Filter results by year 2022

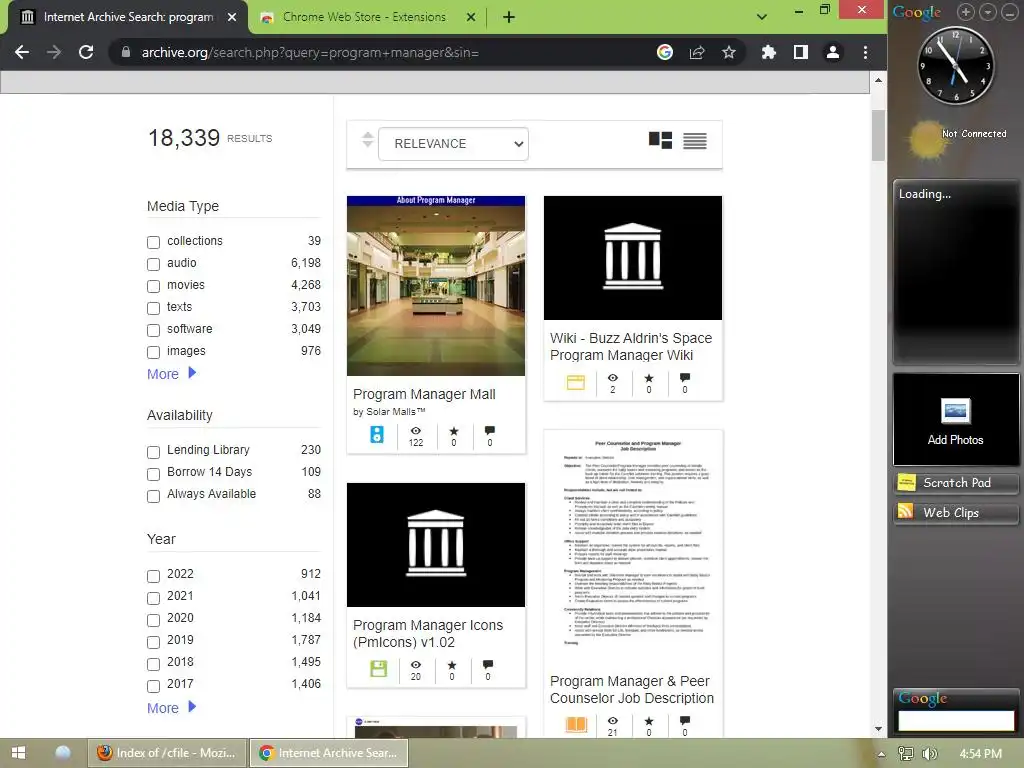point(153,575)
